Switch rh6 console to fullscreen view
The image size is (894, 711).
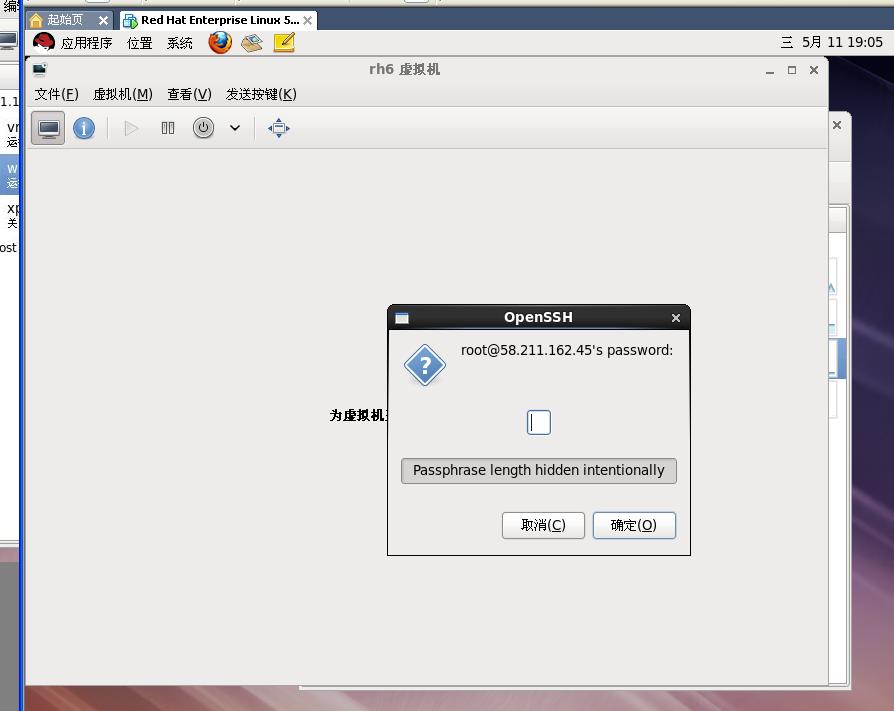(279, 128)
